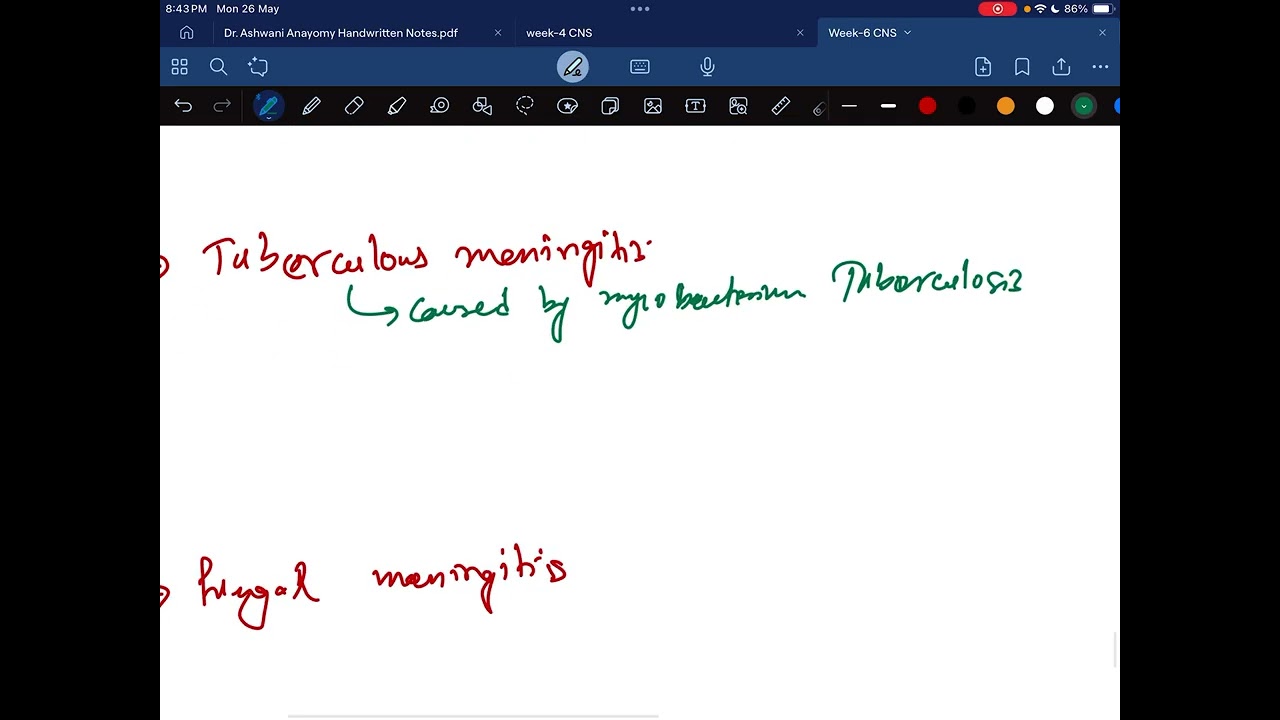The width and height of the screenshot is (1280, 720).
Task: Select the shapes tool
Action: pyautogui.click(x=482, y=106)
